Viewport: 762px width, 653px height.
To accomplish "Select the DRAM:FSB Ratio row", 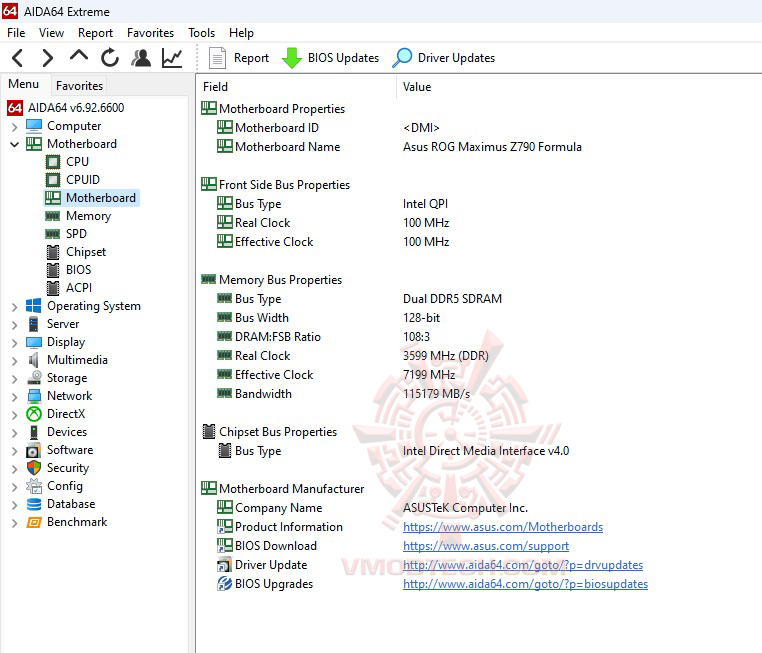I will click(479, 337).
